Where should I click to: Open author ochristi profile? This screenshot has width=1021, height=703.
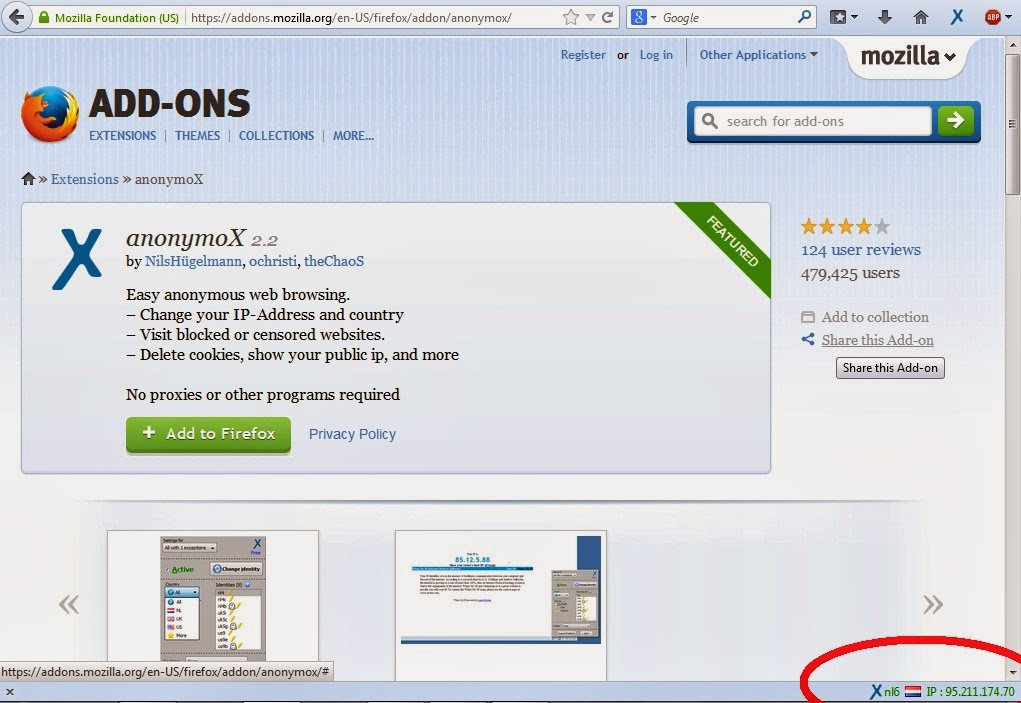click(273, 261)
